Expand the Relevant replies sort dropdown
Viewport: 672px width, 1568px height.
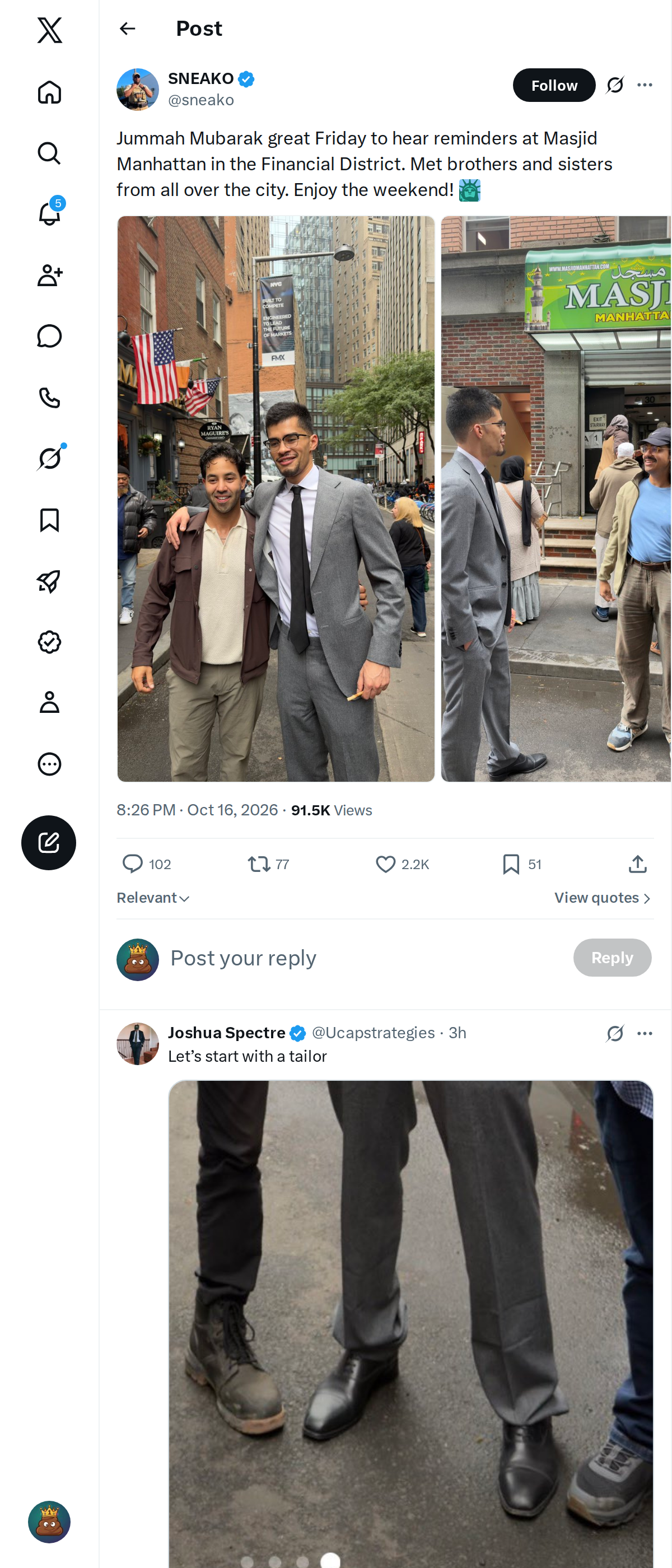(x=153, y=898)
